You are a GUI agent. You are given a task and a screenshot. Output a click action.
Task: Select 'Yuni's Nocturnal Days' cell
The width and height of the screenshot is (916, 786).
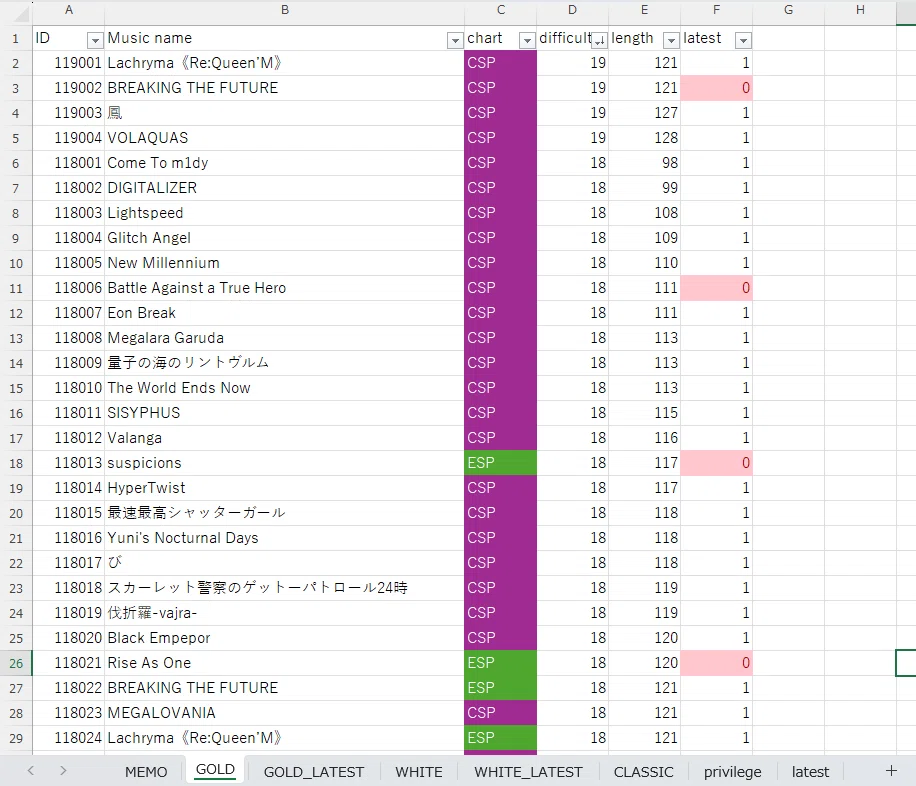coord(284,538)
